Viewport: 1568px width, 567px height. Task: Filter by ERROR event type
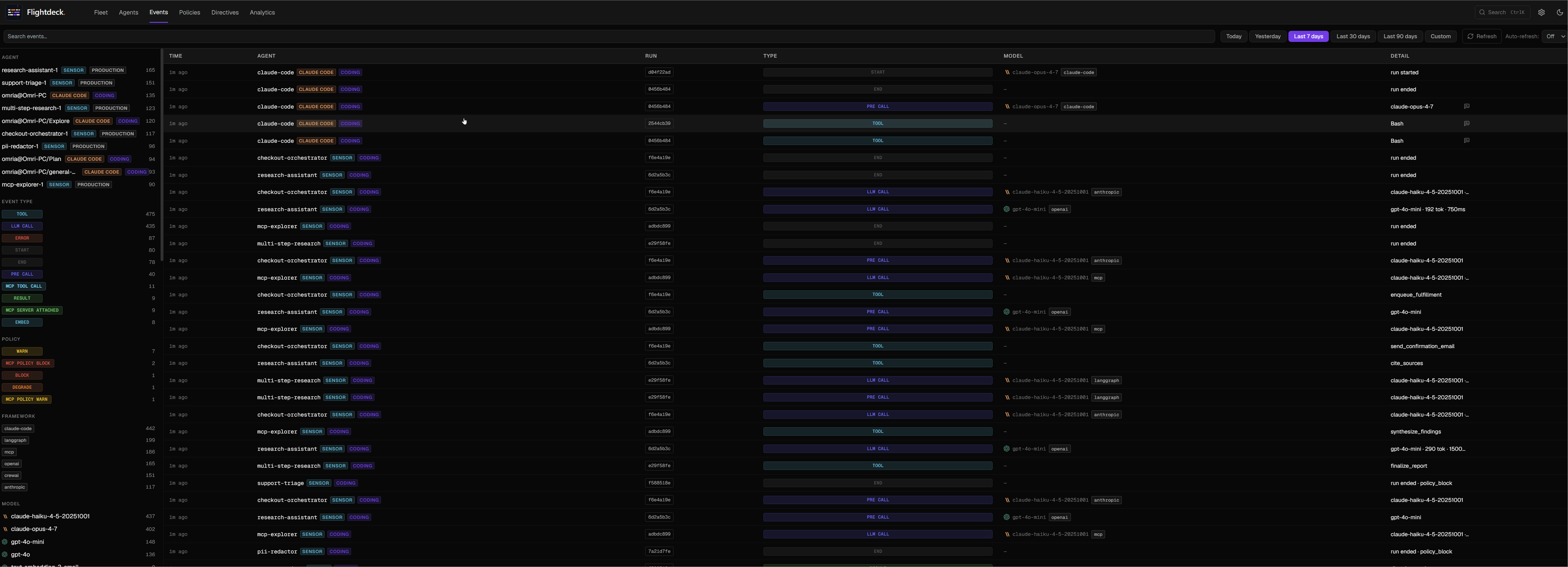(x=22, y=238)
